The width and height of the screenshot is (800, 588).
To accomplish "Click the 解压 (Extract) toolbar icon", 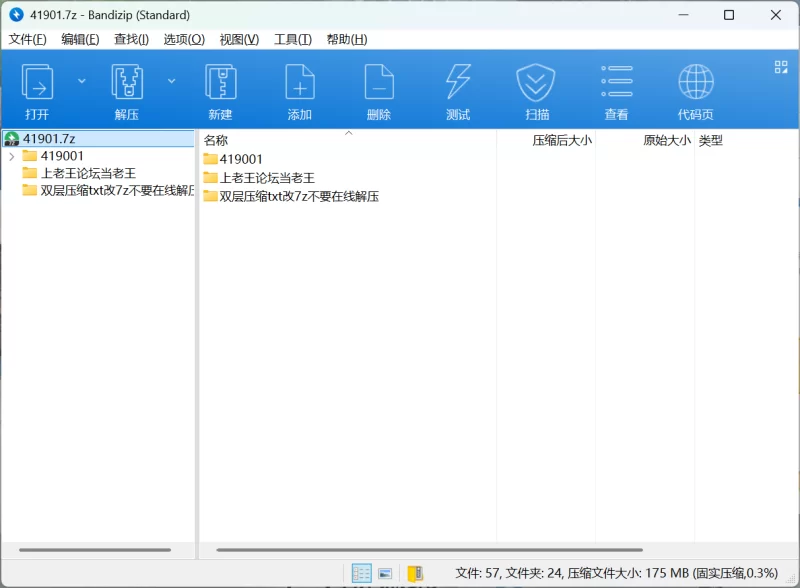I will coord(127,90).
